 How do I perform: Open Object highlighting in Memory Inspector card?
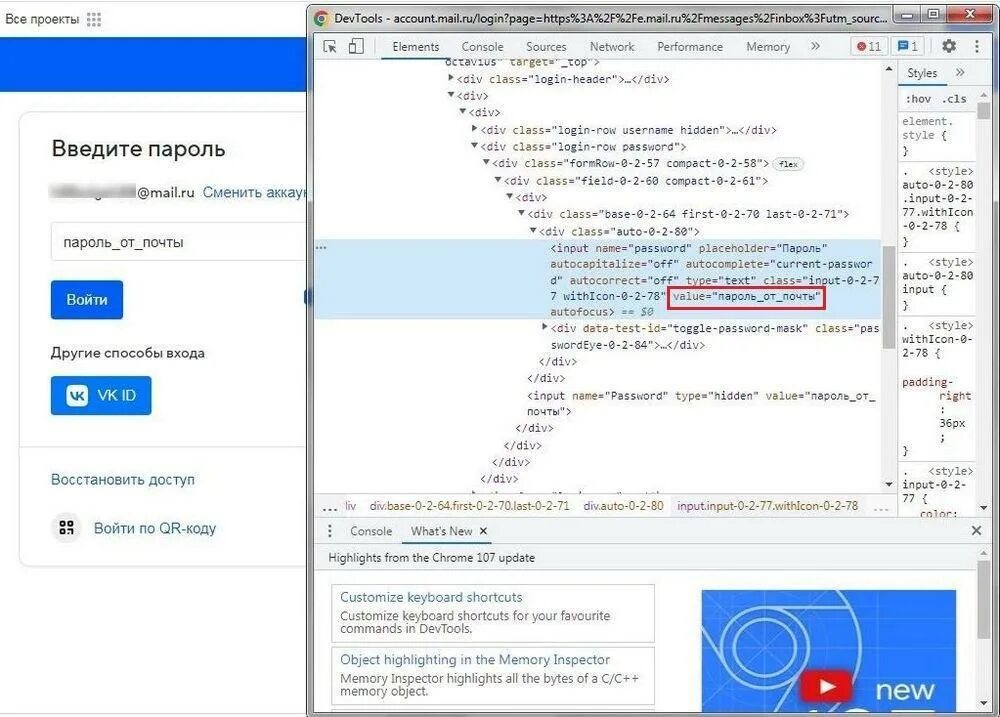click(493, 676)
